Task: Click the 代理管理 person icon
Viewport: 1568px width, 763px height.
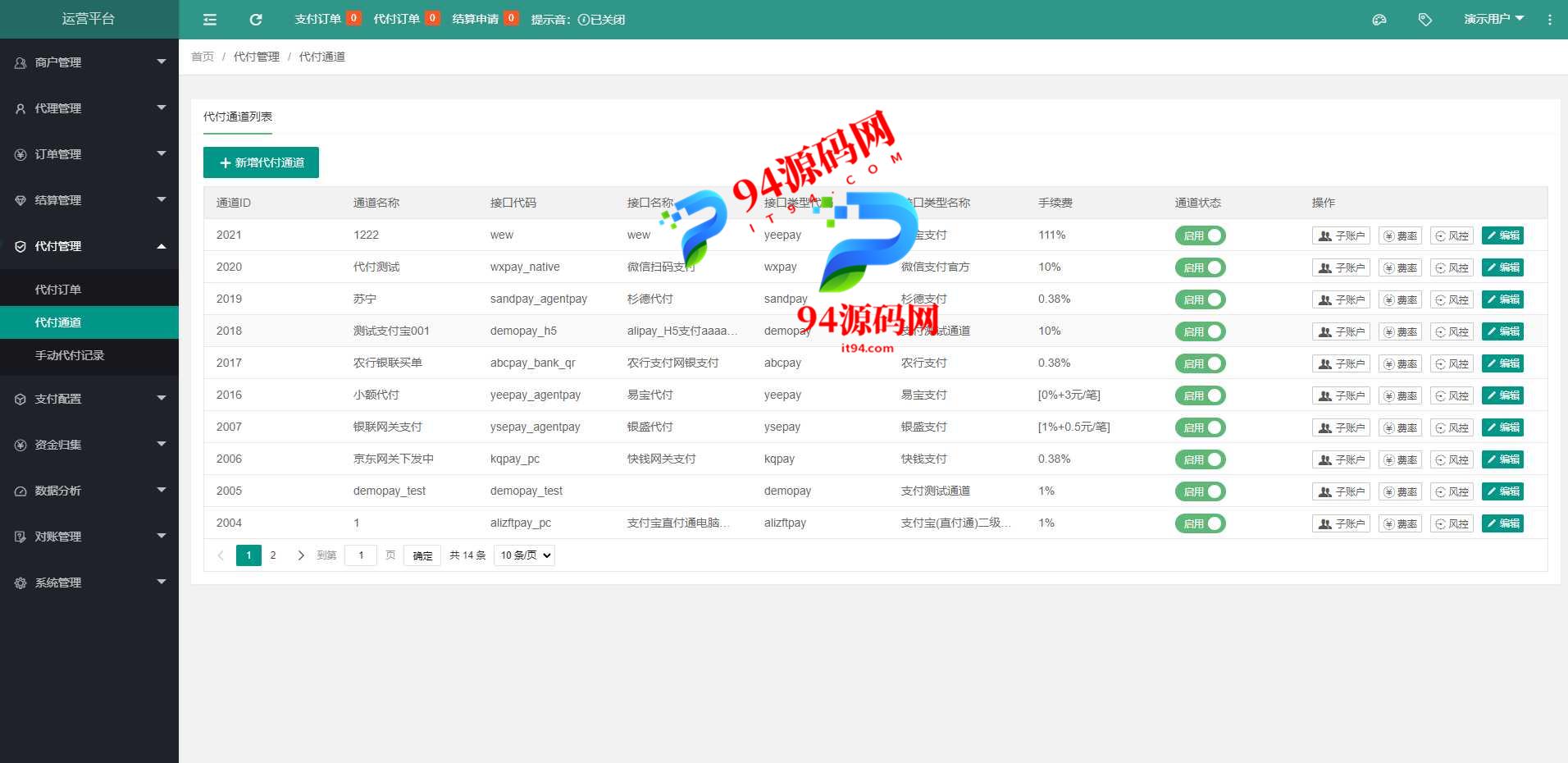Action: click(21, 108)
